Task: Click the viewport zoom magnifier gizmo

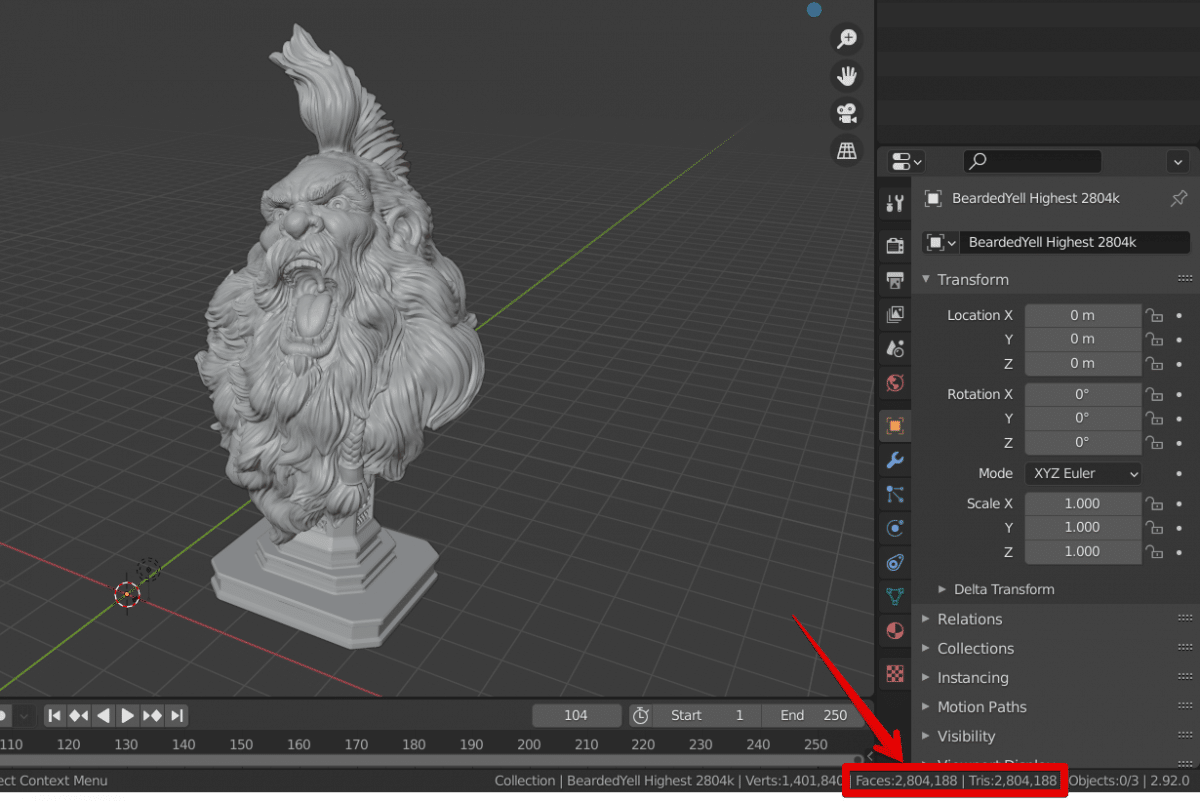Action: (x=847, y=39)
